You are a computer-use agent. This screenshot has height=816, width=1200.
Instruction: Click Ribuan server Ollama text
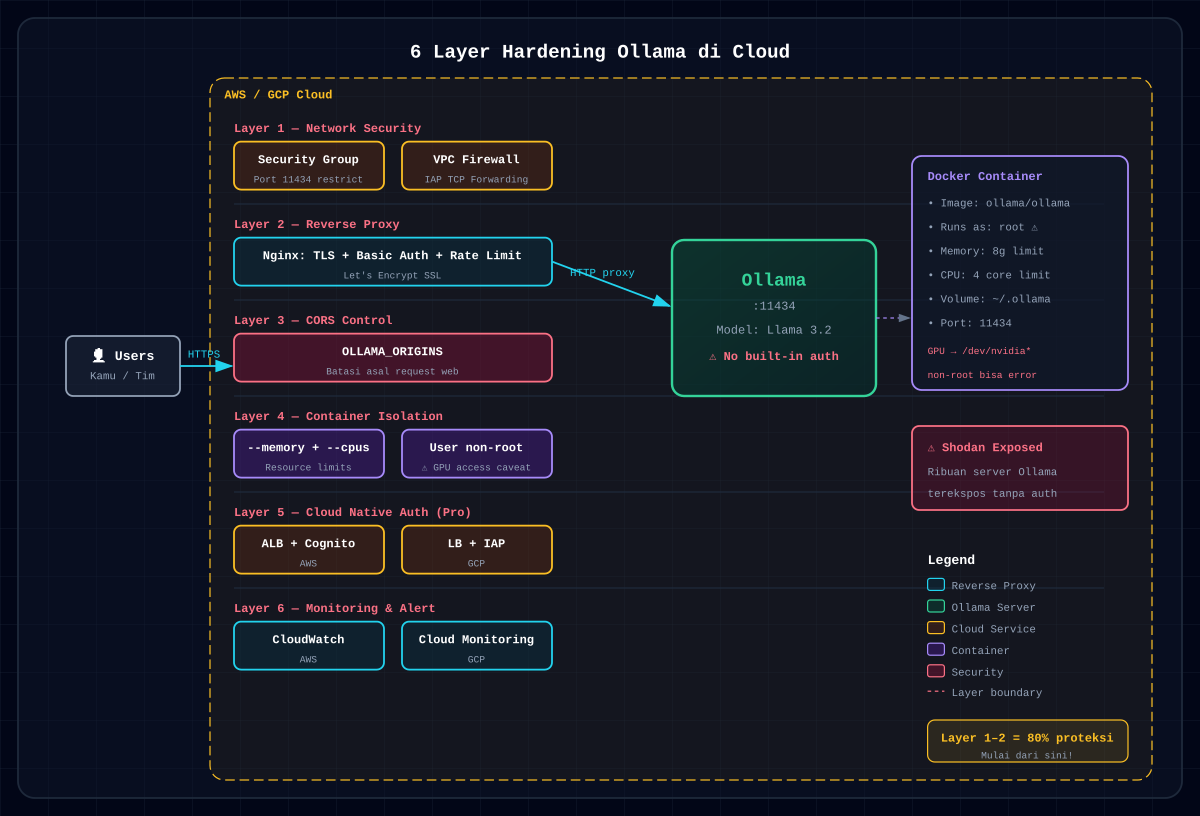[992, 472]
